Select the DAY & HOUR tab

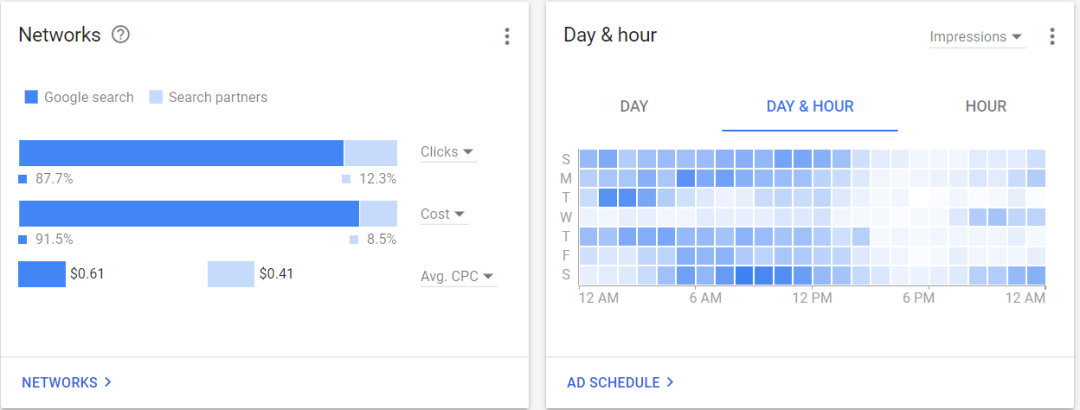(810, 106)
